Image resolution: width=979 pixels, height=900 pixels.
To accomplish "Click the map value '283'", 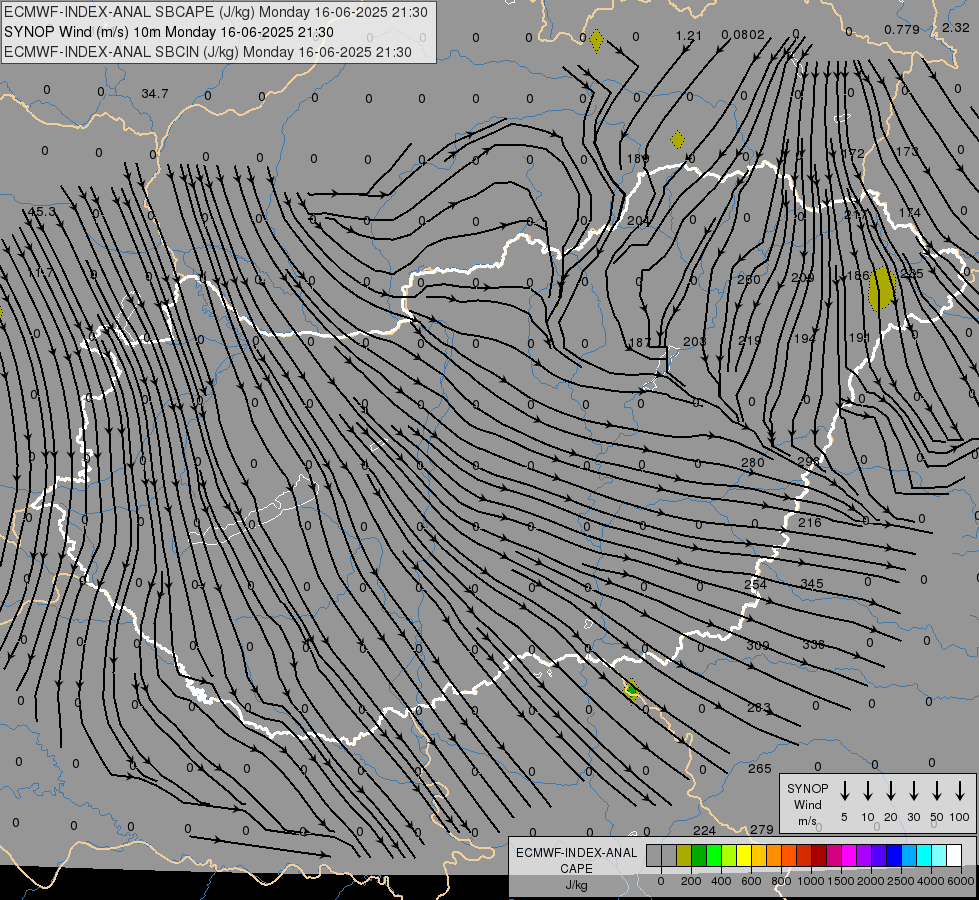I will pyautogui.click(x=759, y=708).
